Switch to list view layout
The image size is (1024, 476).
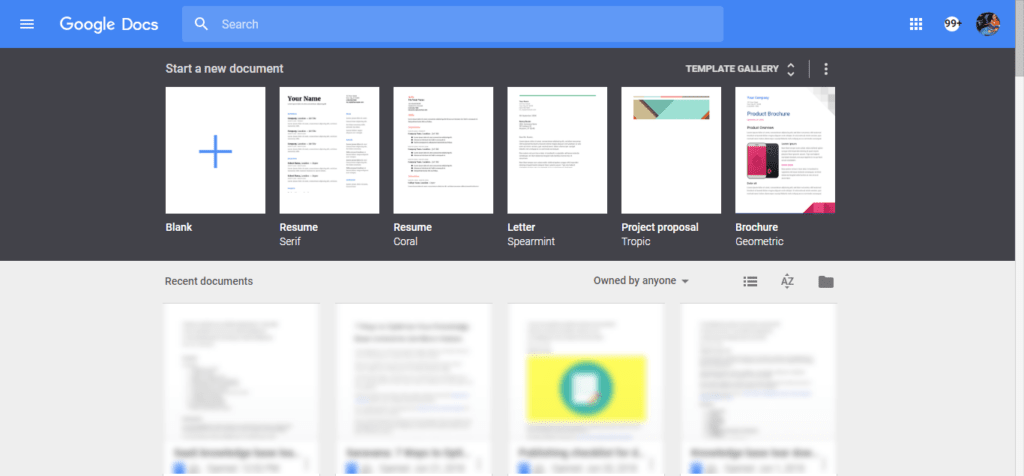click(751, 281)
